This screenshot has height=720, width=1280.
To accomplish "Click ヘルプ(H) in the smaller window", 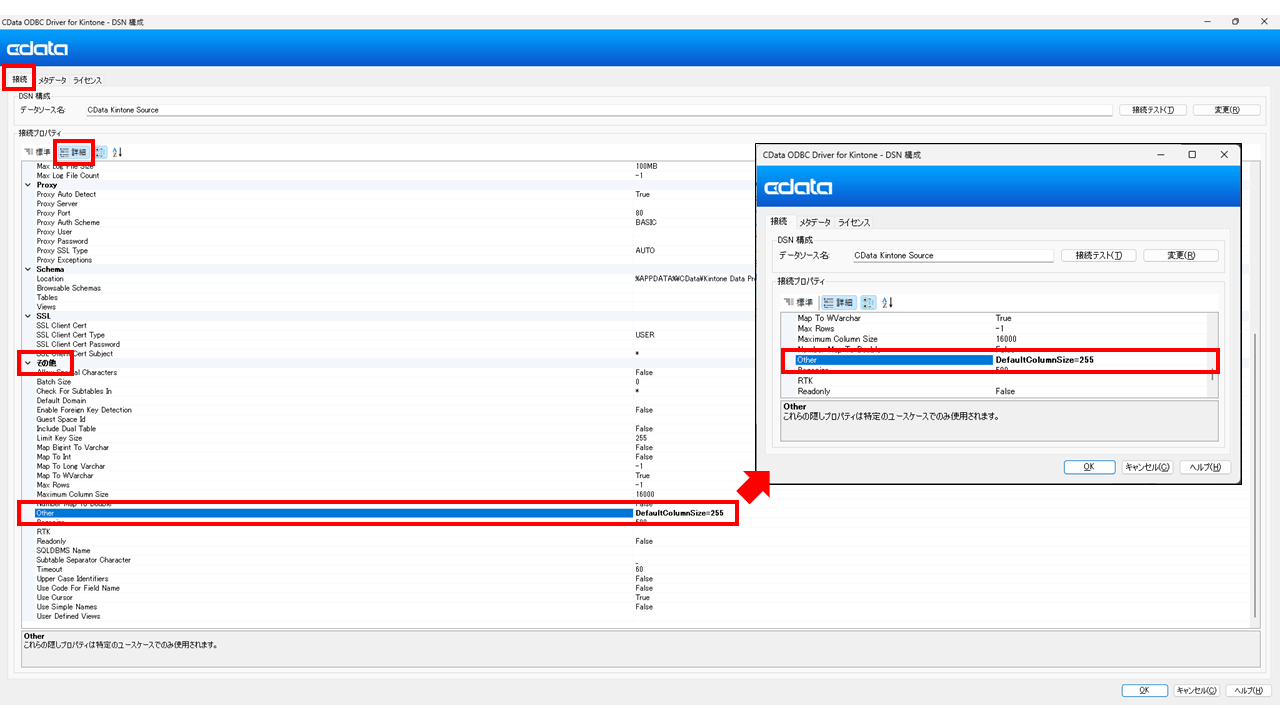I will pyautogui.click(x=1205, y=467).
